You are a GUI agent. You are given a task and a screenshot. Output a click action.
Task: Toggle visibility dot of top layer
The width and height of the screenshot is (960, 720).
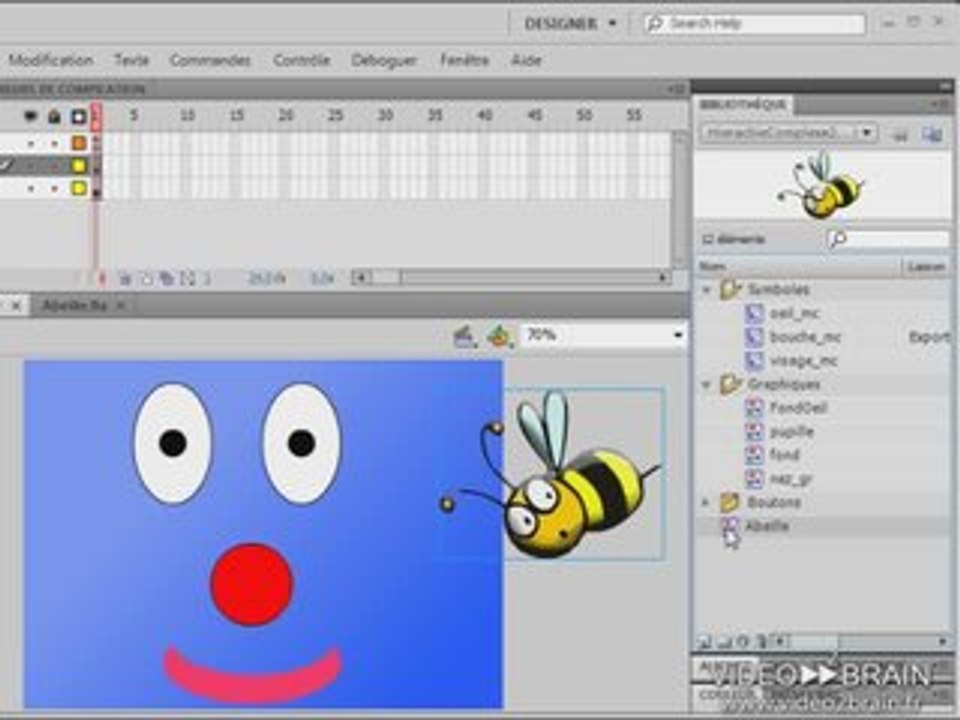tap(31, 143)
